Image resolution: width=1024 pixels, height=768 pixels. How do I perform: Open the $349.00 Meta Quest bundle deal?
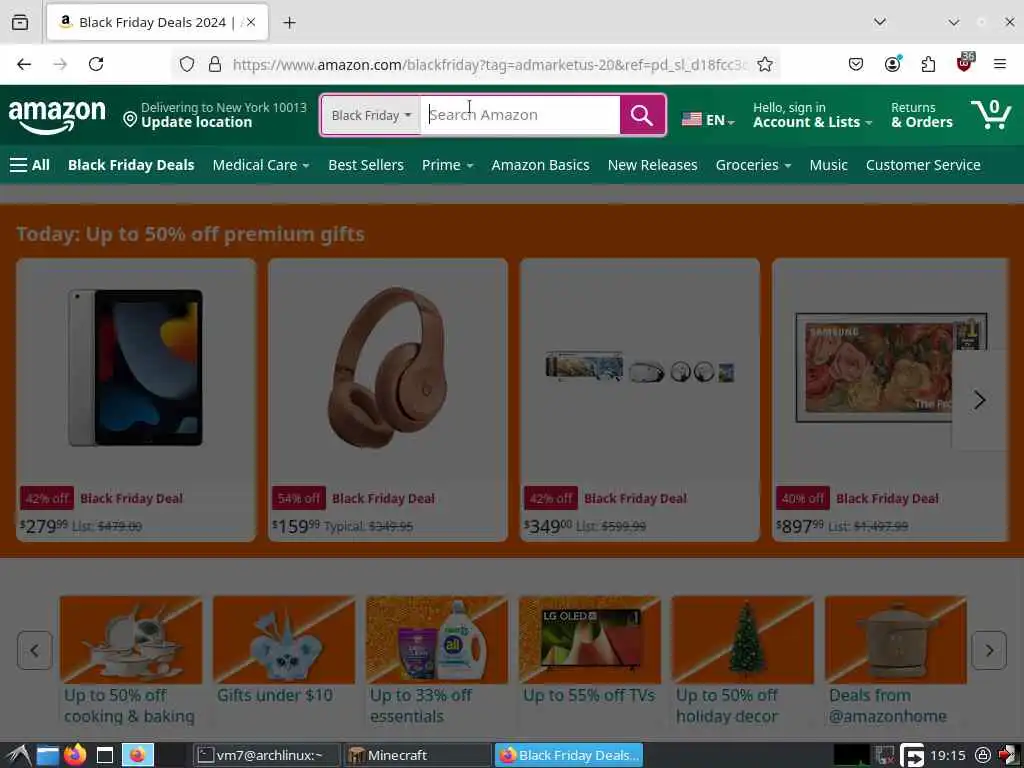[x=639, y=400]
